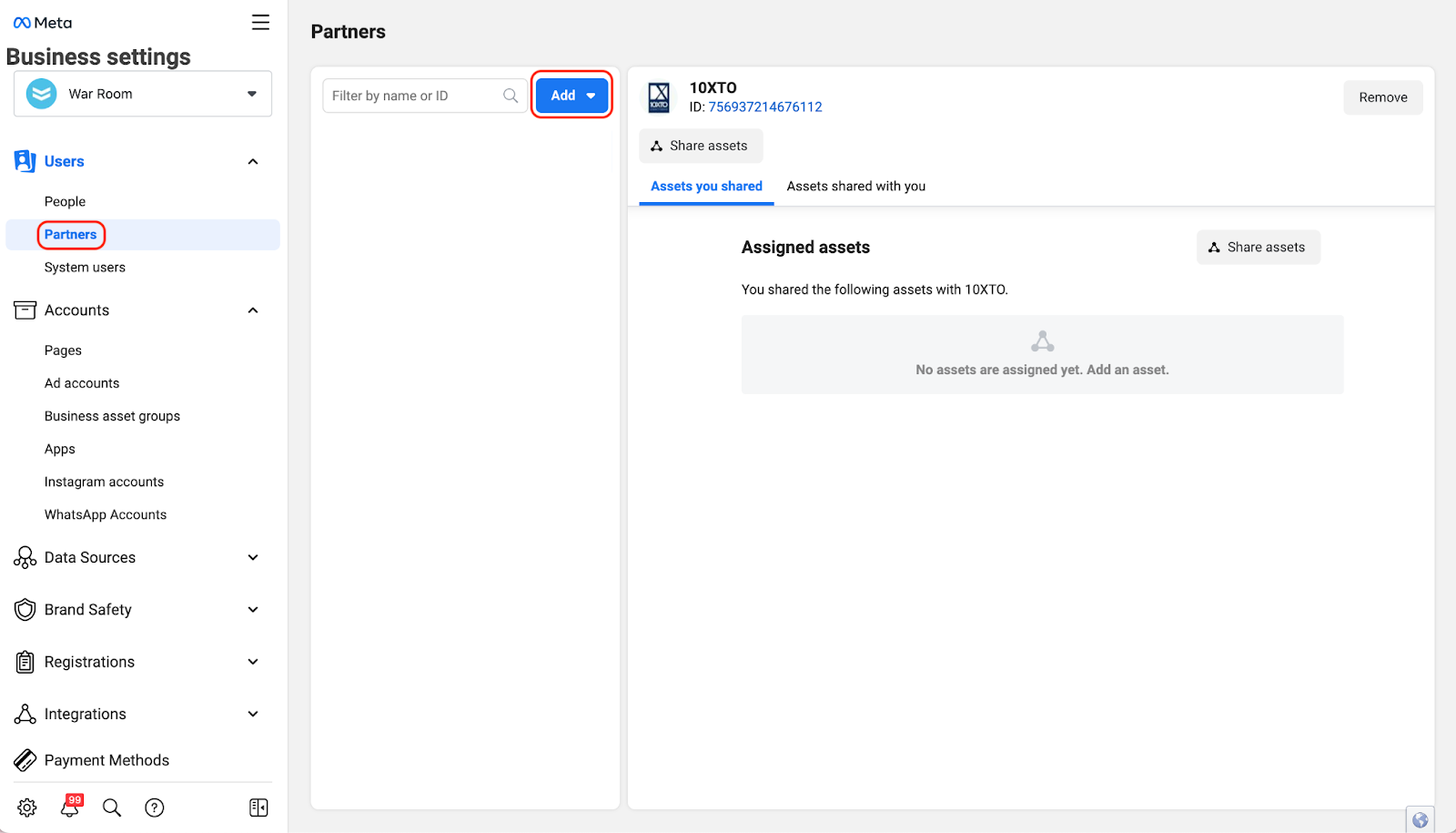Open the partner ID 756937214676112 link

[764, 107]
